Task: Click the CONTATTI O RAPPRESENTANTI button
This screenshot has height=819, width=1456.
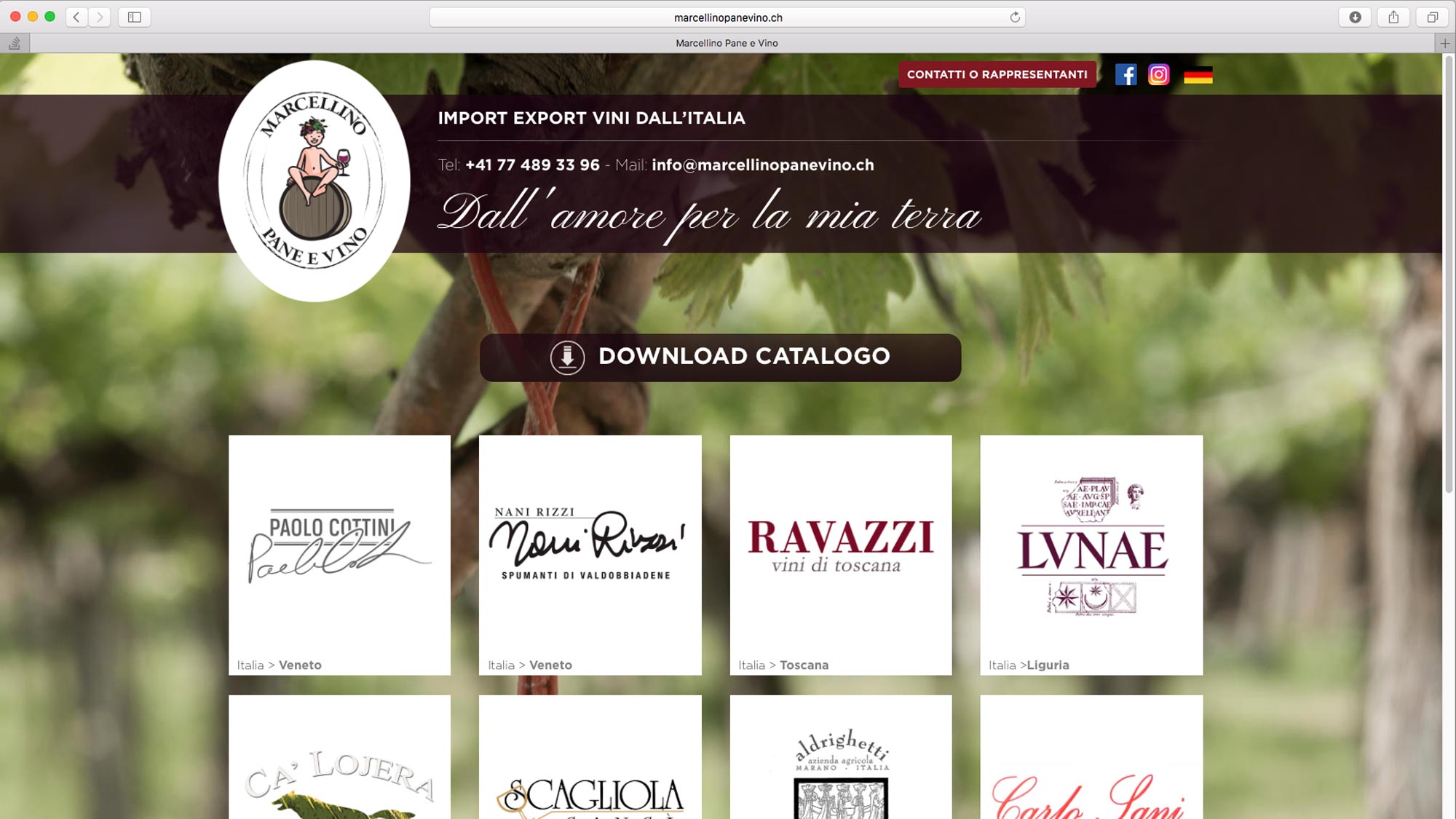Action: (x=997, y=74)
